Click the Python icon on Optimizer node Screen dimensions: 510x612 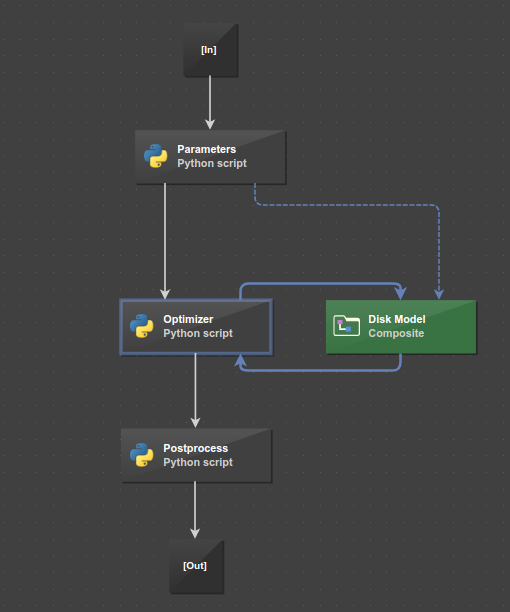point(142,326)
